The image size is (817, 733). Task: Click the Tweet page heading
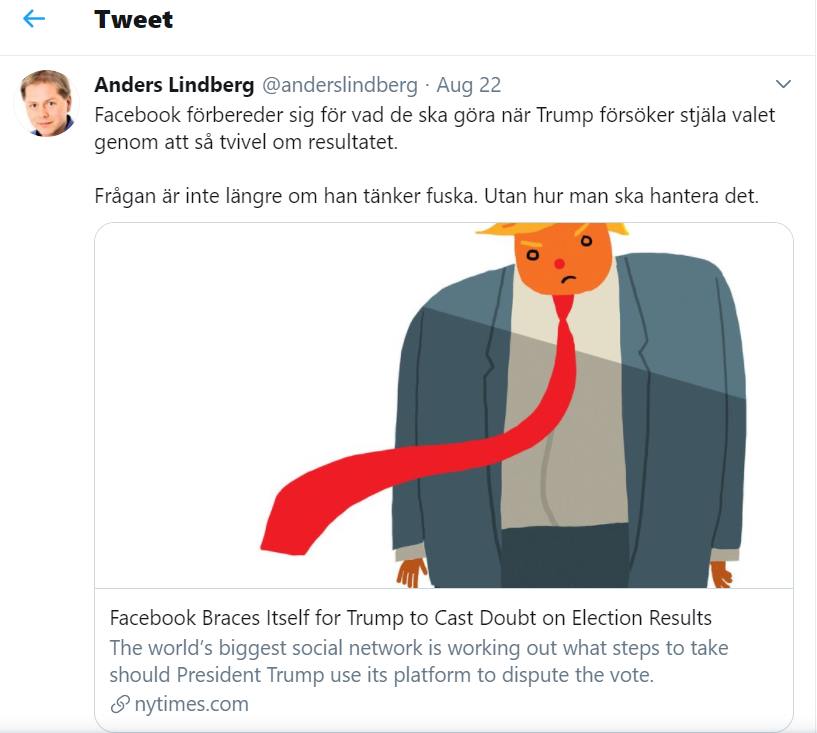(x=133, y=19)
